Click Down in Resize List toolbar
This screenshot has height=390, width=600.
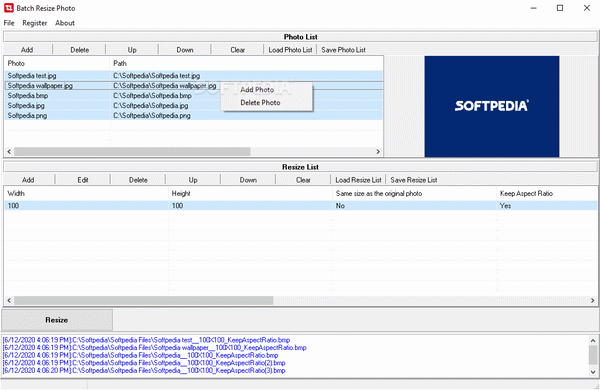[248, 180]
